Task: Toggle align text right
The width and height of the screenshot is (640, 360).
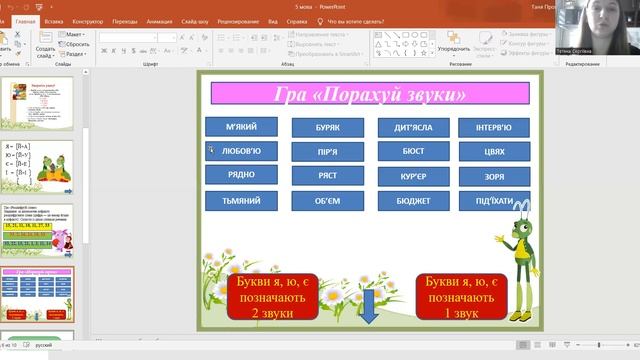Action: point(241,51)
